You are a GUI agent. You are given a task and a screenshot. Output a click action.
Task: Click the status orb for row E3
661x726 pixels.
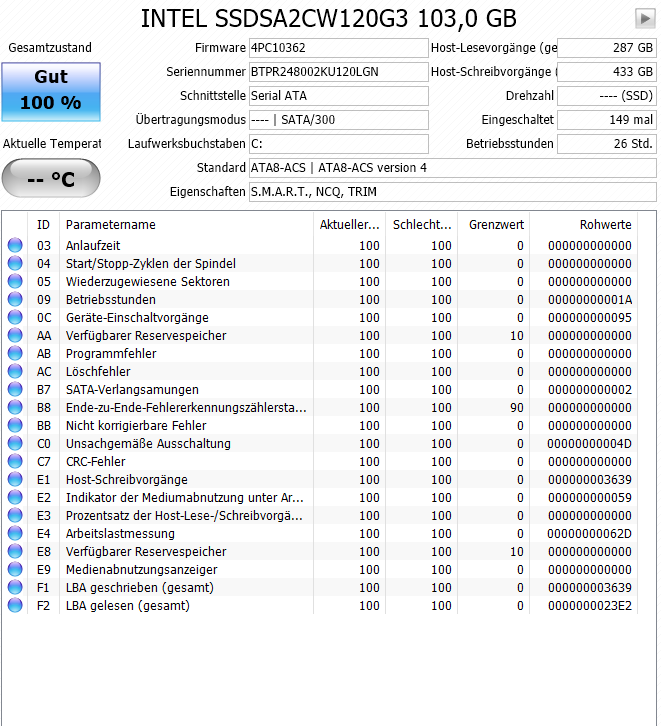pos(15,516)
